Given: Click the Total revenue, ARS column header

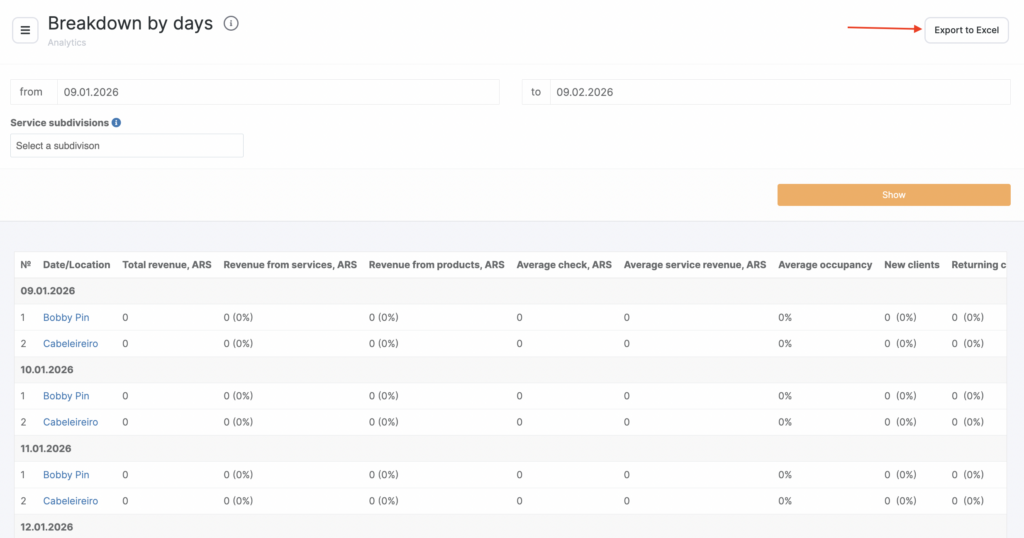Looking at the screenshot, I should 166,265.
